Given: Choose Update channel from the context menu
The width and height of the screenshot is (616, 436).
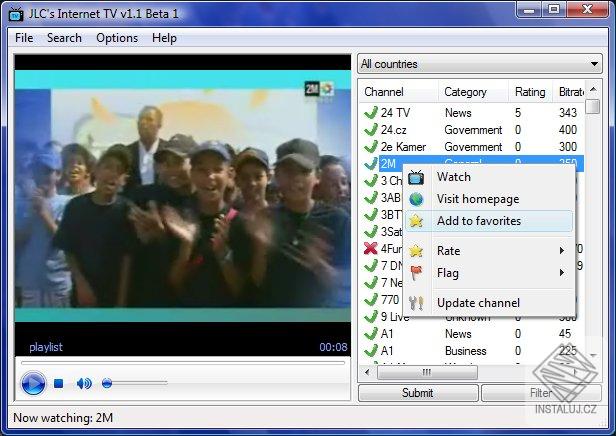Looking at the screenshot, I should (489, 303).
